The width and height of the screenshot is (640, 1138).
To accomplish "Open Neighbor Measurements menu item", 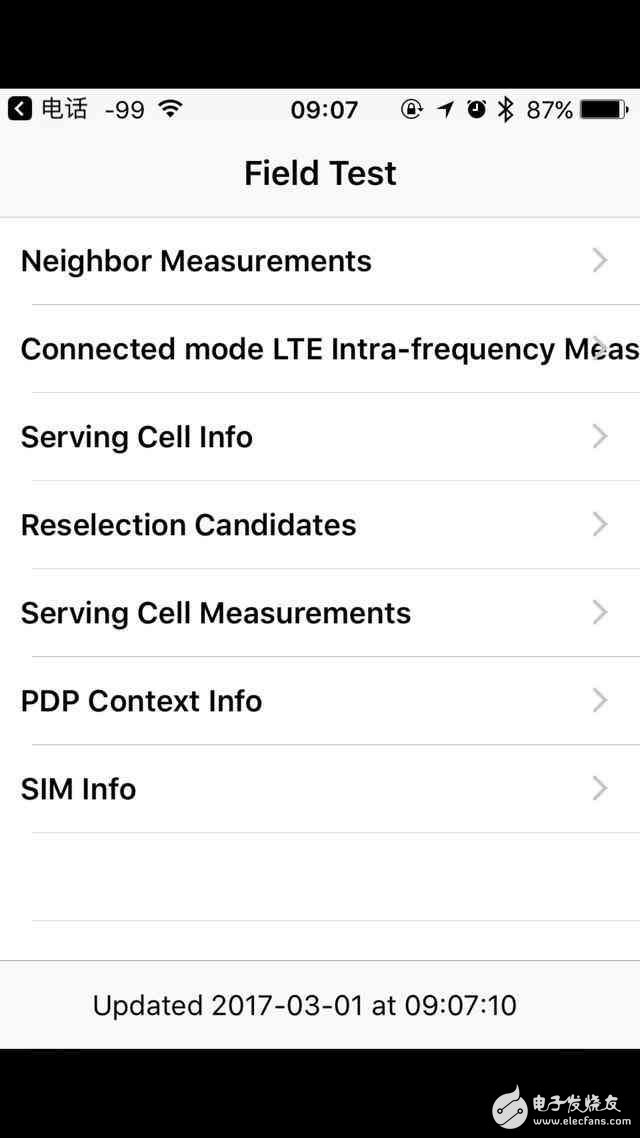I will tap(196, 261).
